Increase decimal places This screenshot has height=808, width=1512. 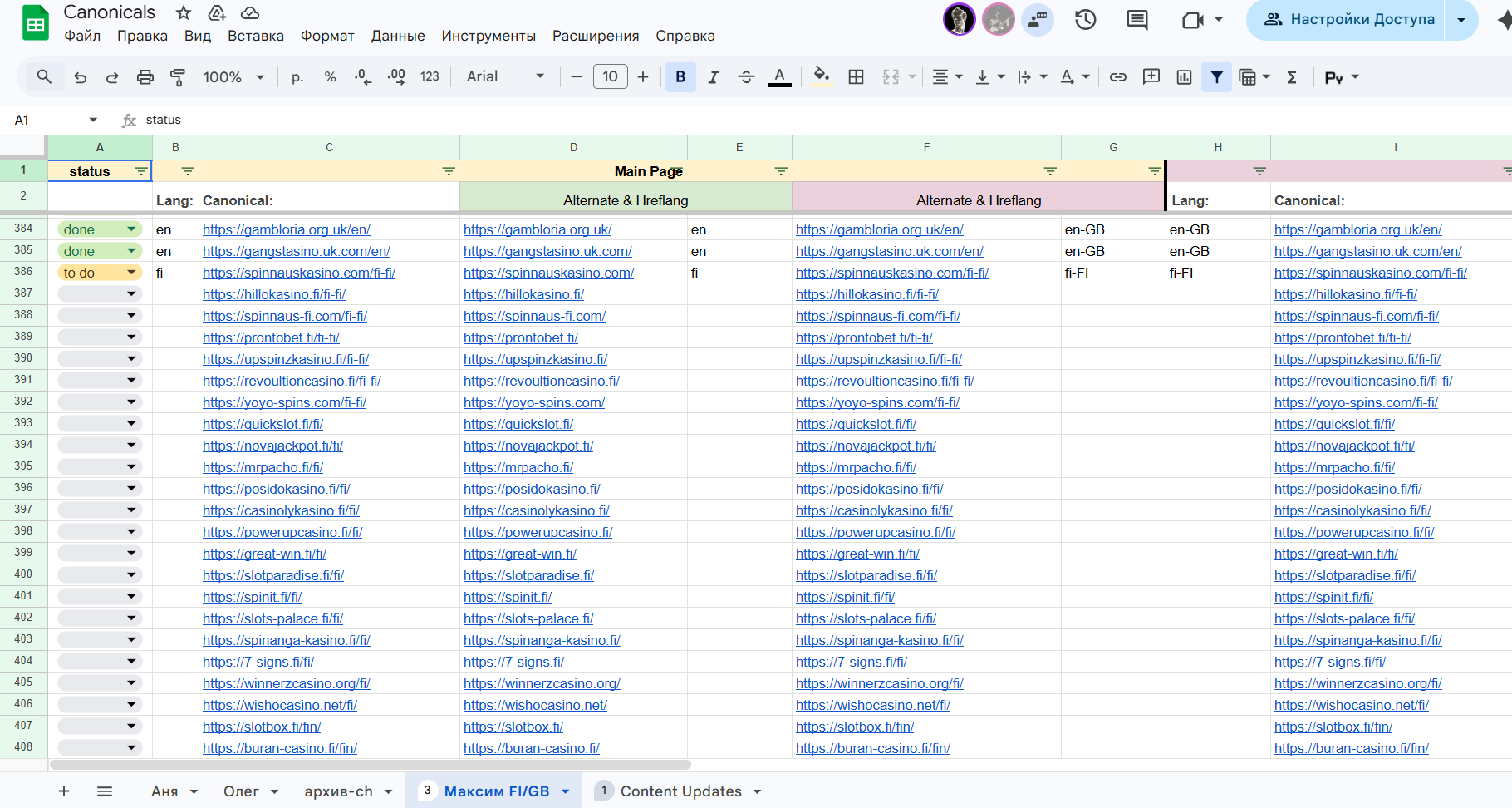(396, 77)
